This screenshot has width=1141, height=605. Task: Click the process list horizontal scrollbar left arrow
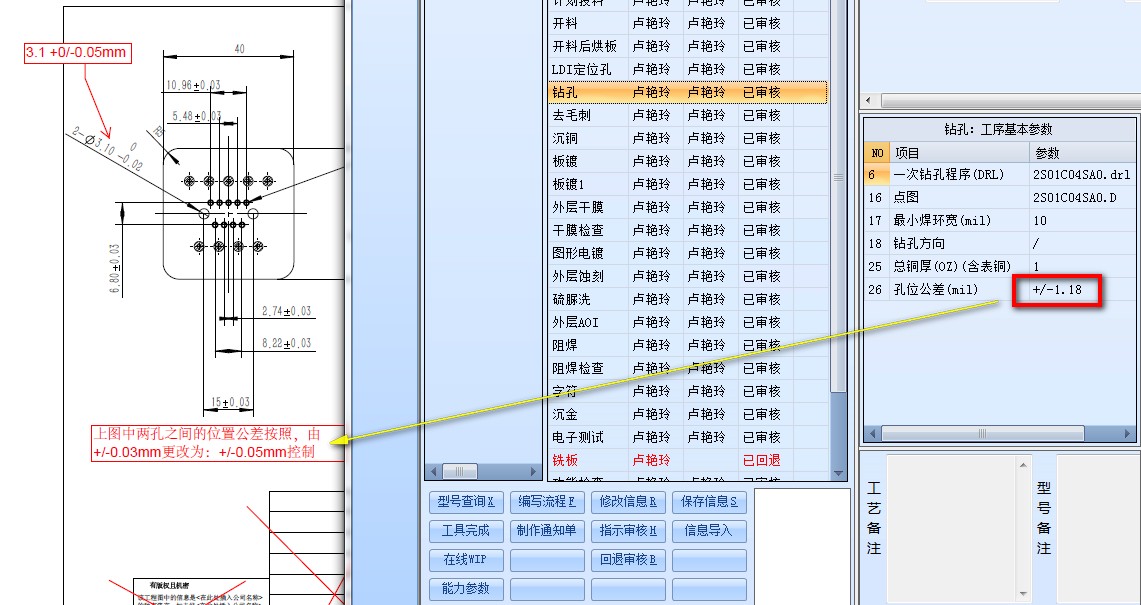point(434,472)
